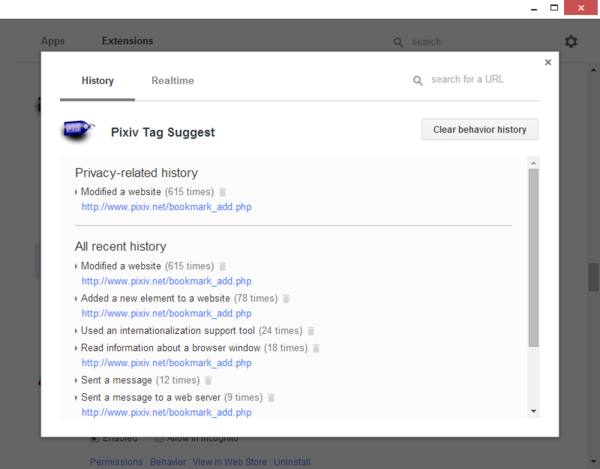Switch to the History tab
This screenshot has height=469, width=600.
click(x=98, y=81)
